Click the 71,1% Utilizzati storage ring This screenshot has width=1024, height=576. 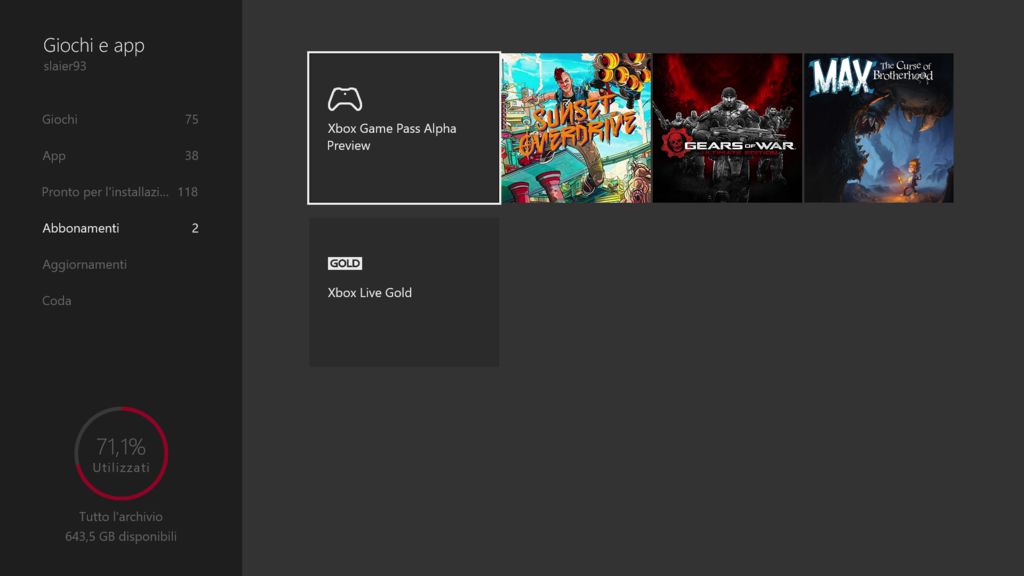(x=121, y=453)
